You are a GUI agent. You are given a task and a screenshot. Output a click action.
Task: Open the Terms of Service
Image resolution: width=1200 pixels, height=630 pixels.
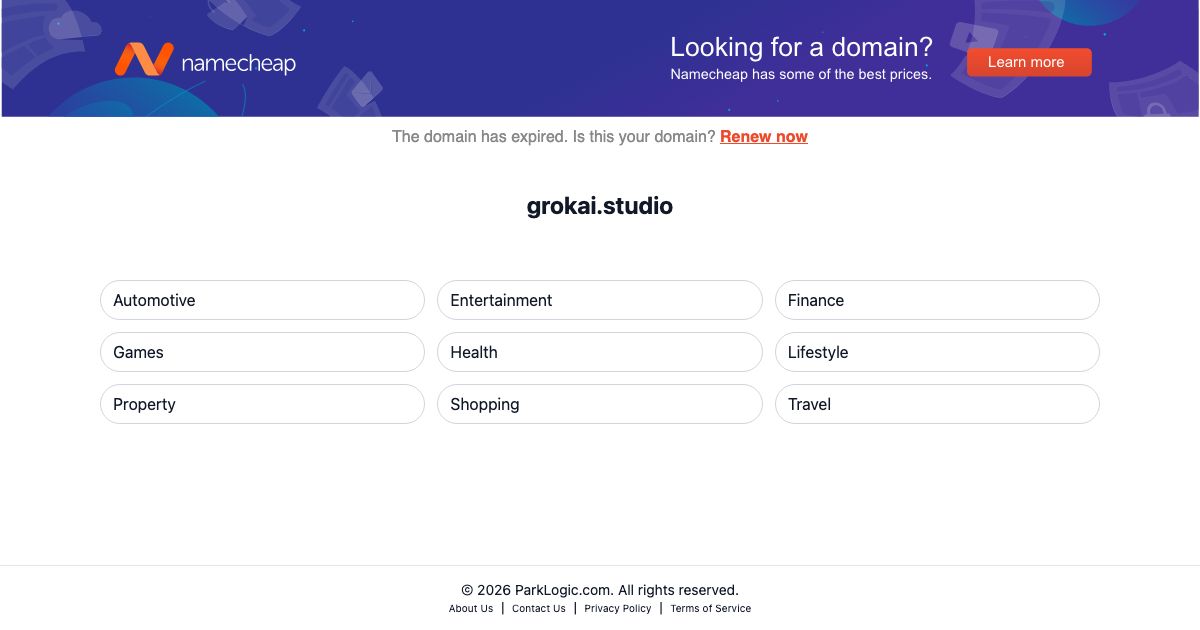pos(710,608)
